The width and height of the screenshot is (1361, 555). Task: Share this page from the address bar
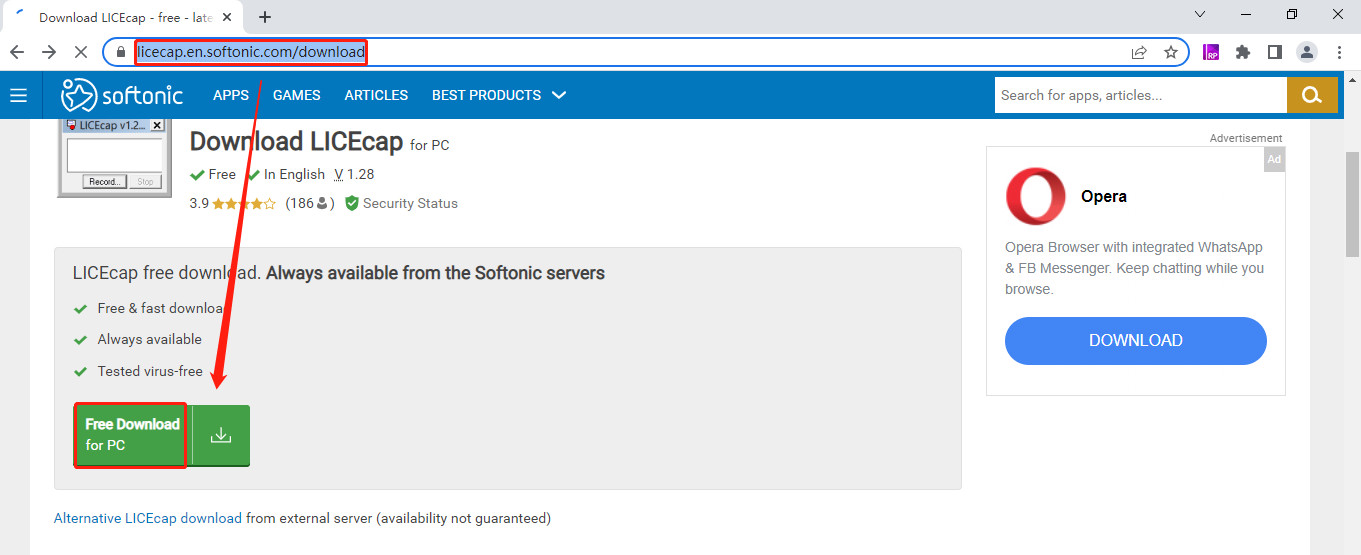(1139, 52)
